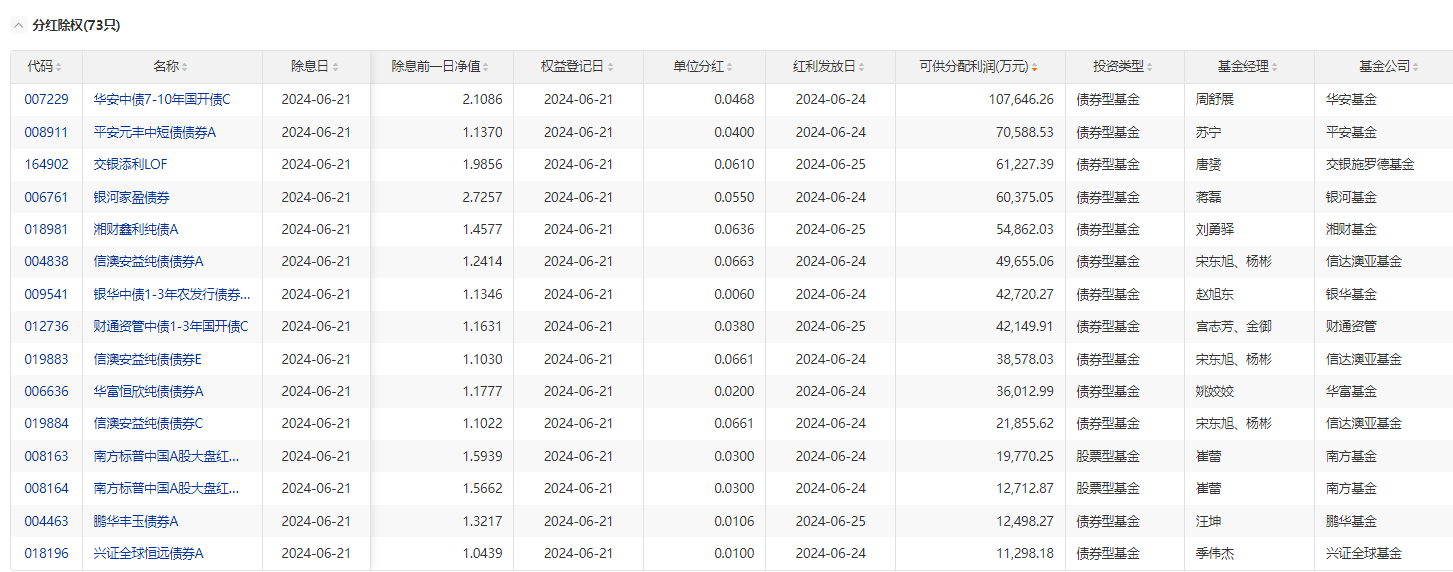Image resolution: width=1453 pixels, height=572 pixels.
Task: Sort by 单位分红 sort icon
Action: pos(731,67)
